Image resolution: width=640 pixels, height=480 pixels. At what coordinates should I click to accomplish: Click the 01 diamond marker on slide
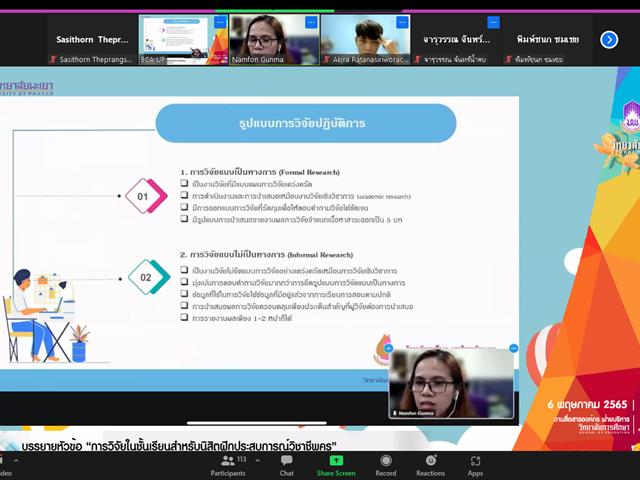tap(146, 196)
